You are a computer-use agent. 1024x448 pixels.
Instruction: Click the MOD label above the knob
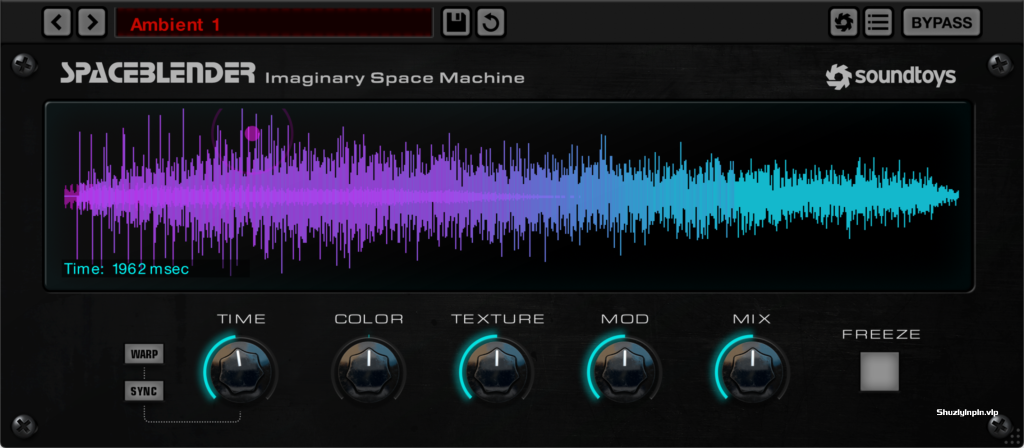click(x=625, y=319)
